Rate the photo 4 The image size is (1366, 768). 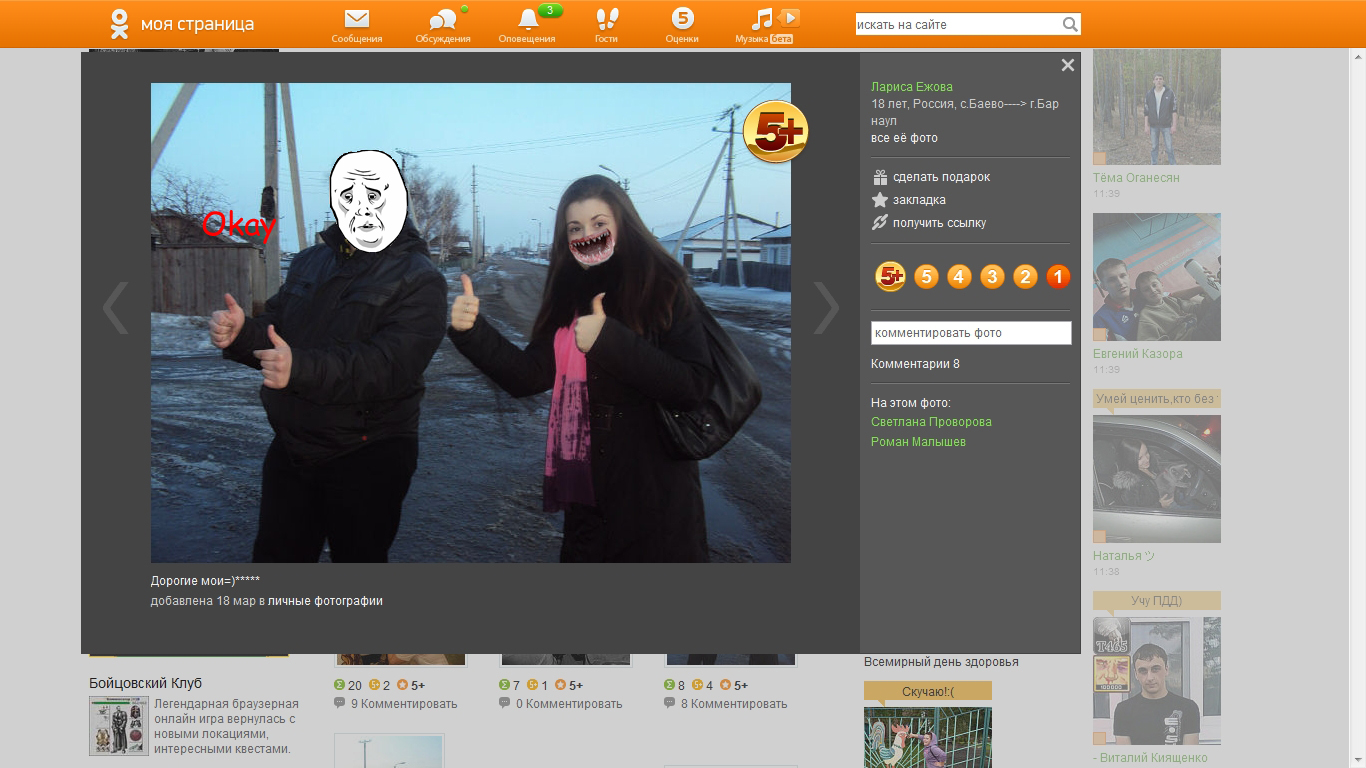[x=960, y=277]
